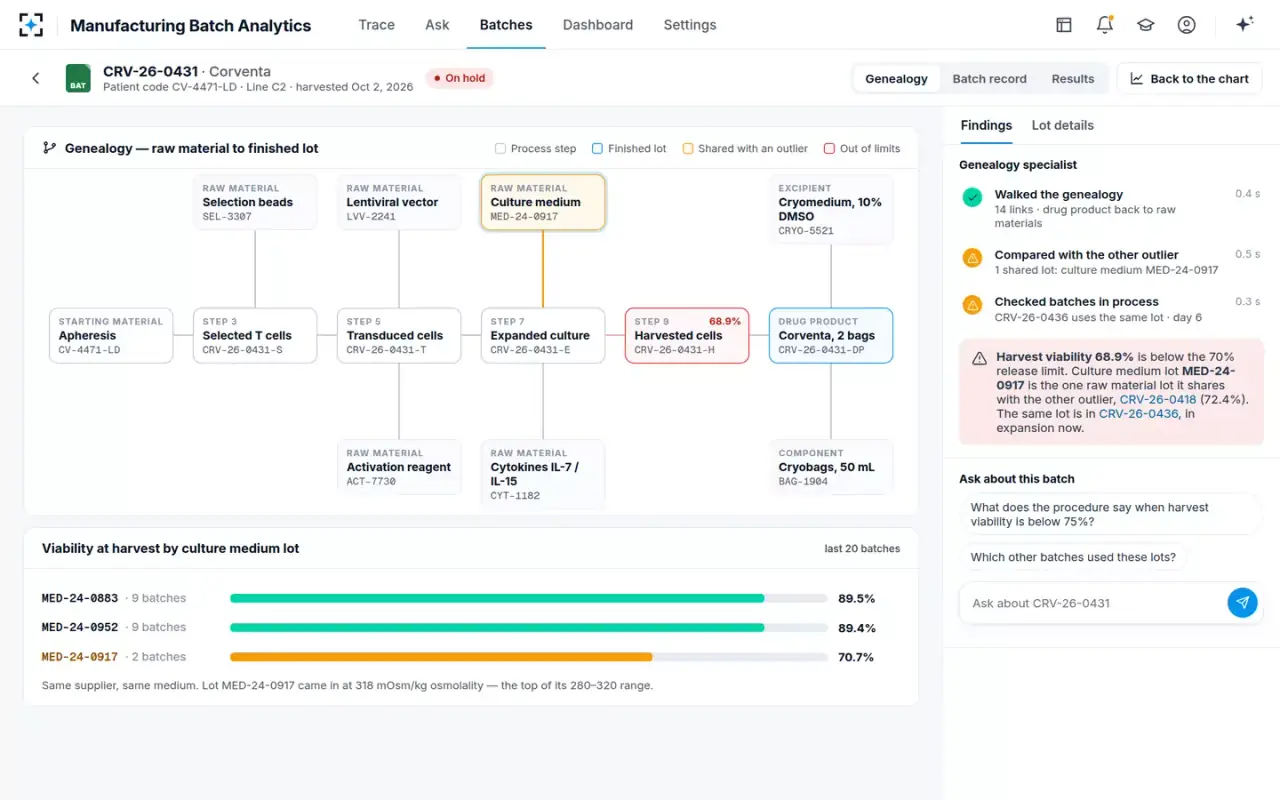Open the CRV-26-0418 batch link
The height and width of the screenshot is (800, 1280).
(x=1158, y=399)
